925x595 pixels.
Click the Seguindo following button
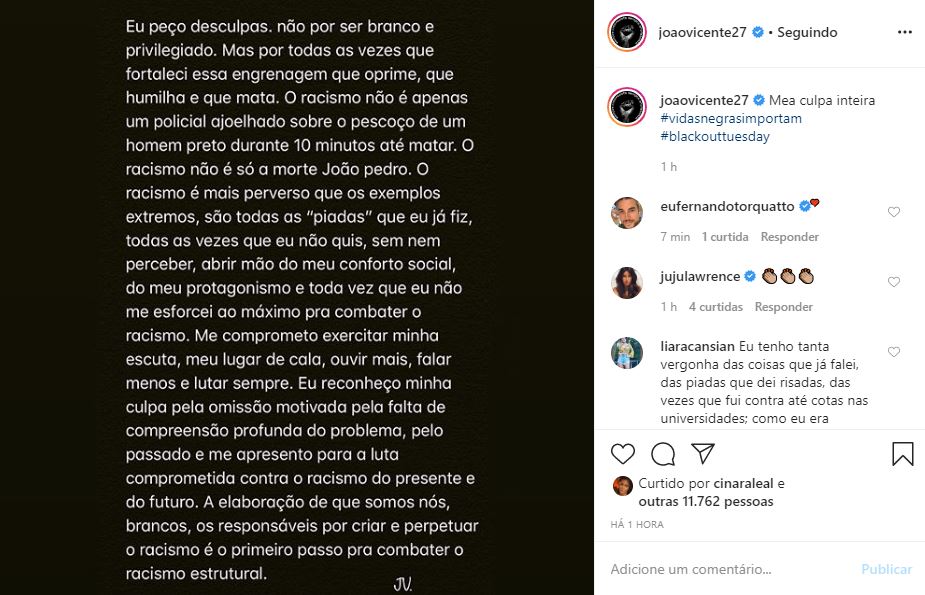click(806, 32)
